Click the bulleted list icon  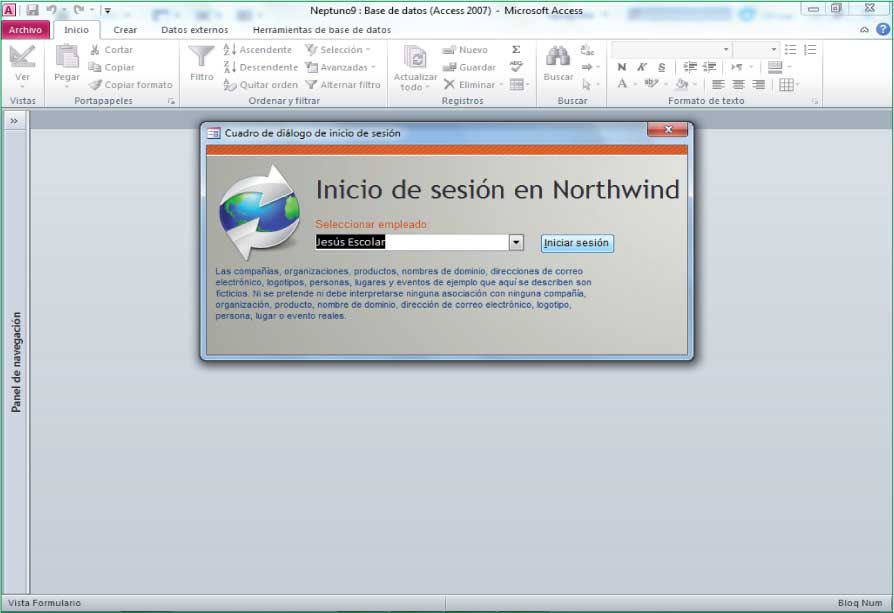pos(790,50)
